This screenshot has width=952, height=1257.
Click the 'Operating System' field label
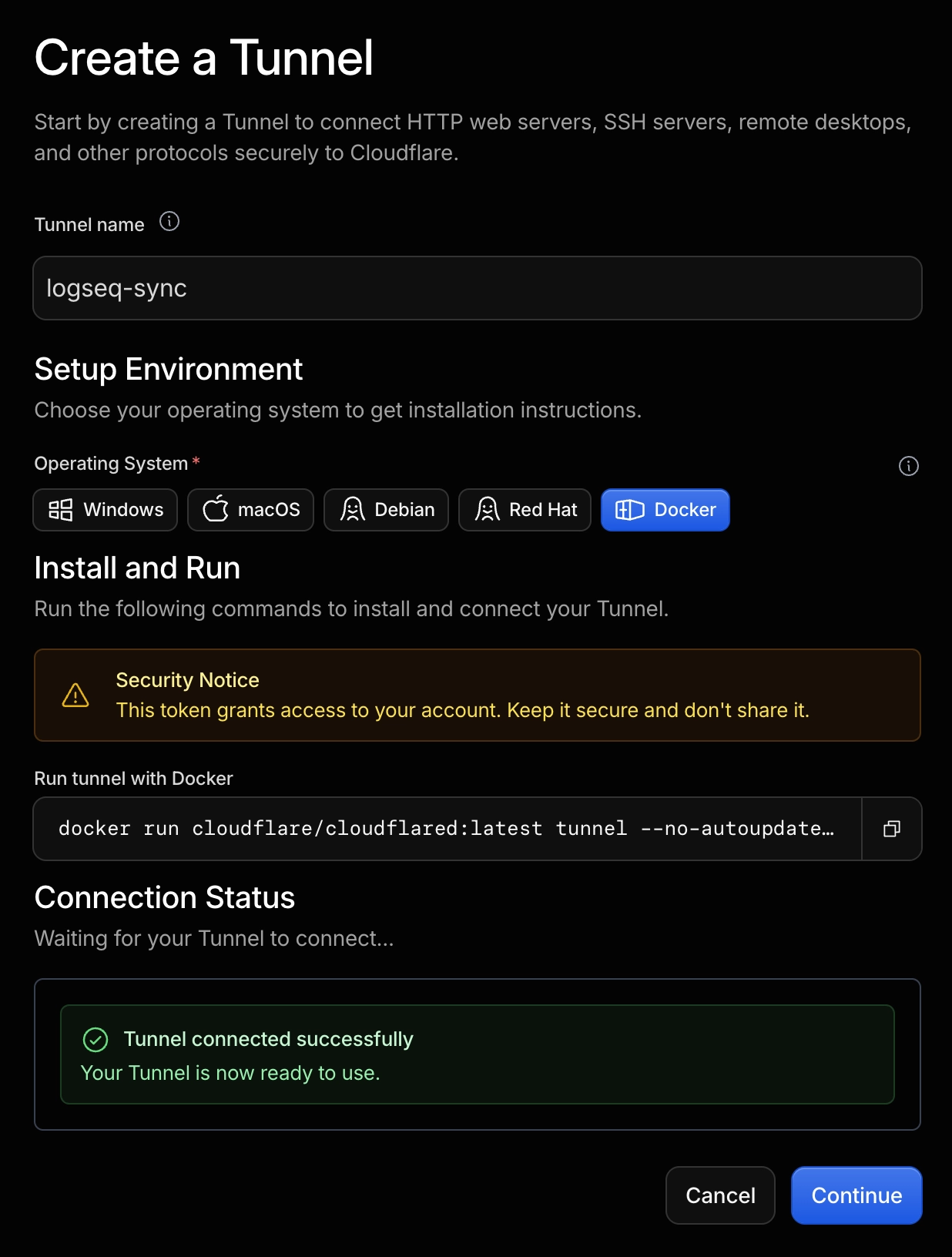click(x=112, y=464)
